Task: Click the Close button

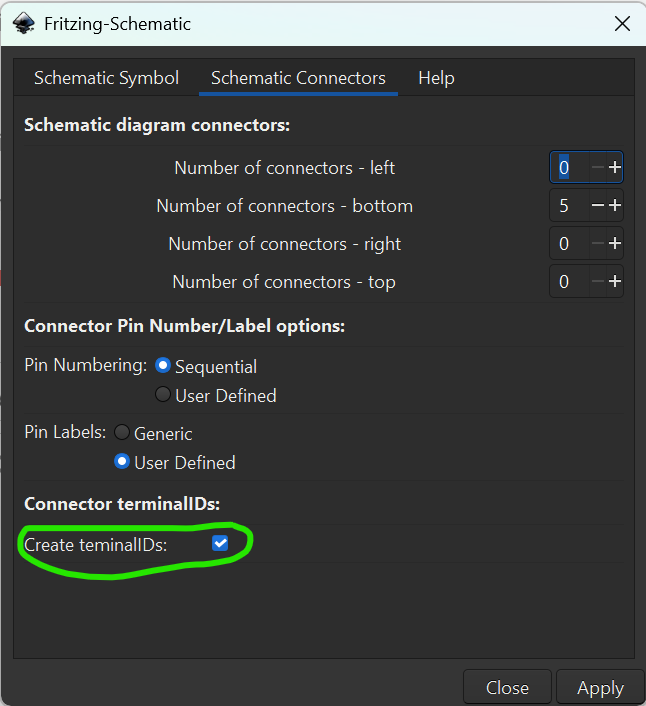Action: 507,688
